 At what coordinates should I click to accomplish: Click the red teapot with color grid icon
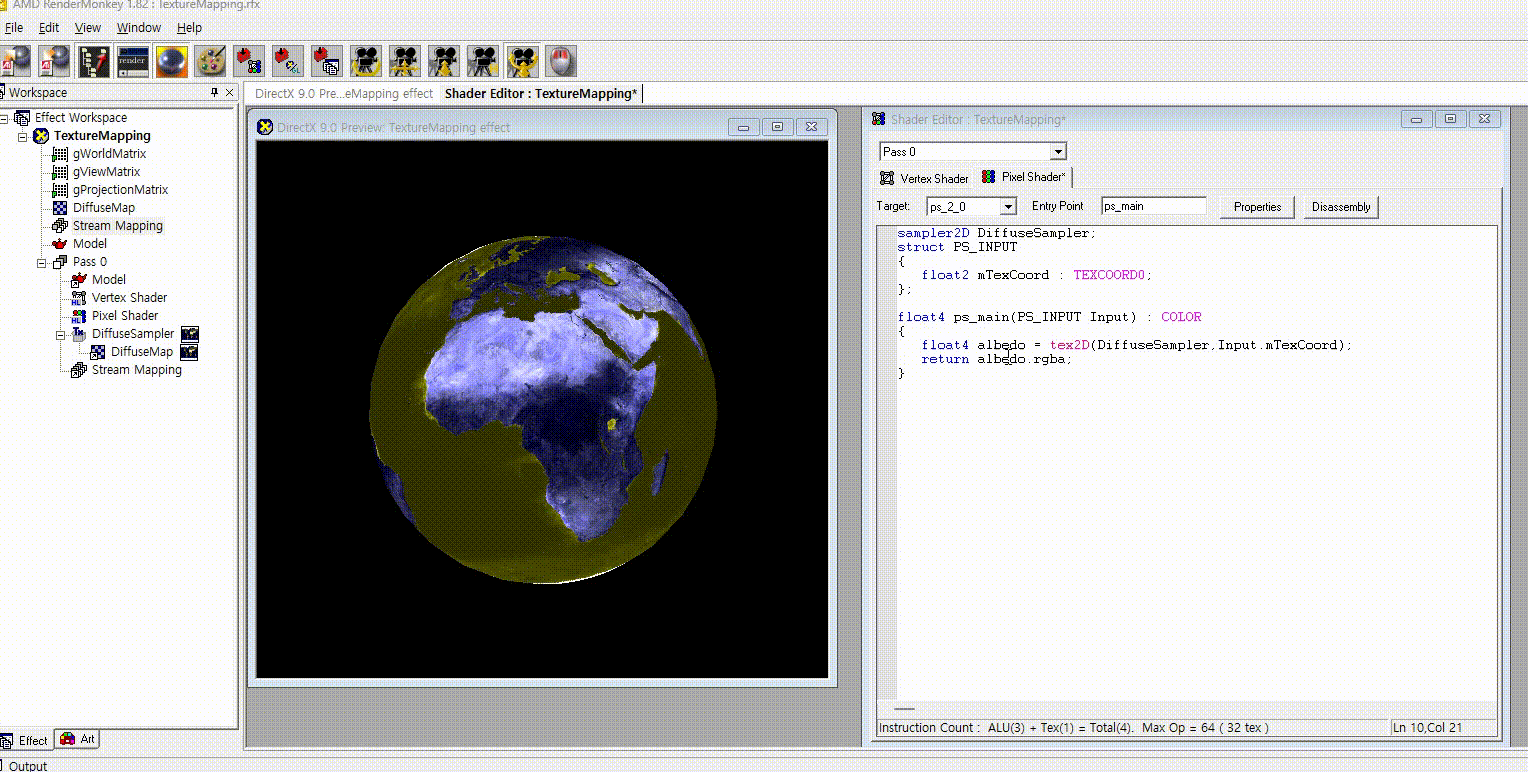[249, 61]
